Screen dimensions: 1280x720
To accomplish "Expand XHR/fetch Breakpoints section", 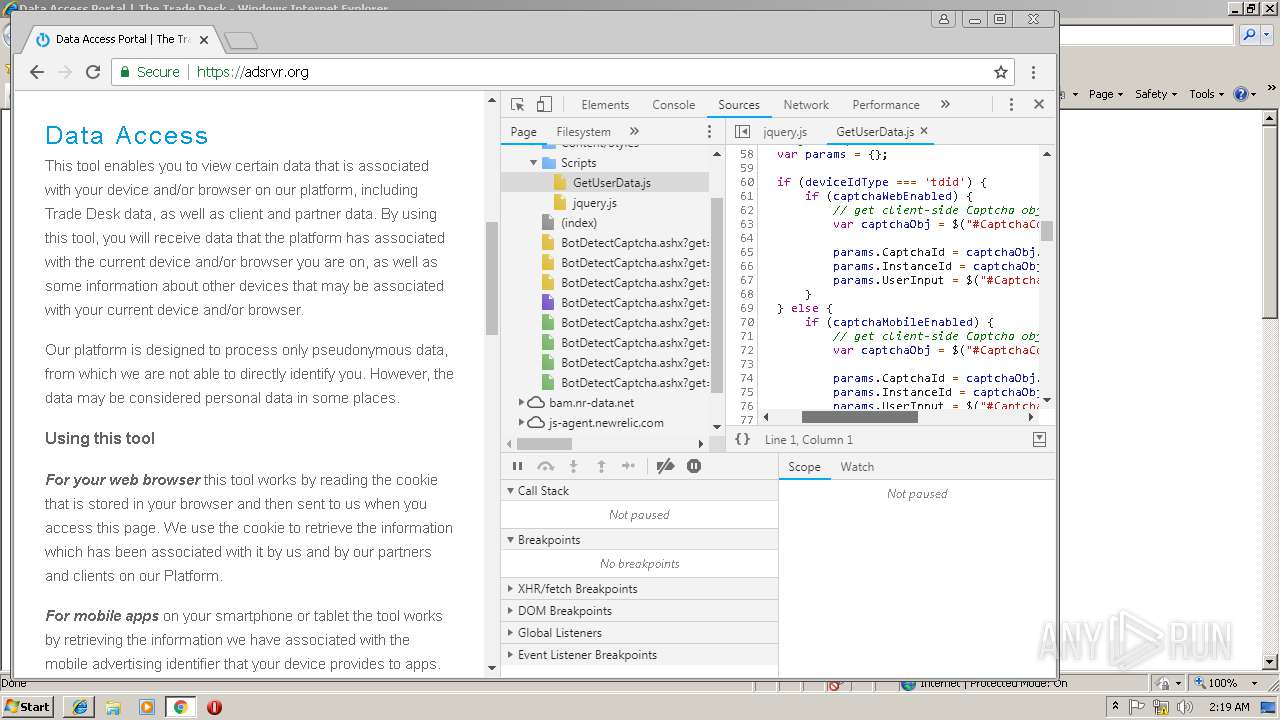I will click(639, 589).
